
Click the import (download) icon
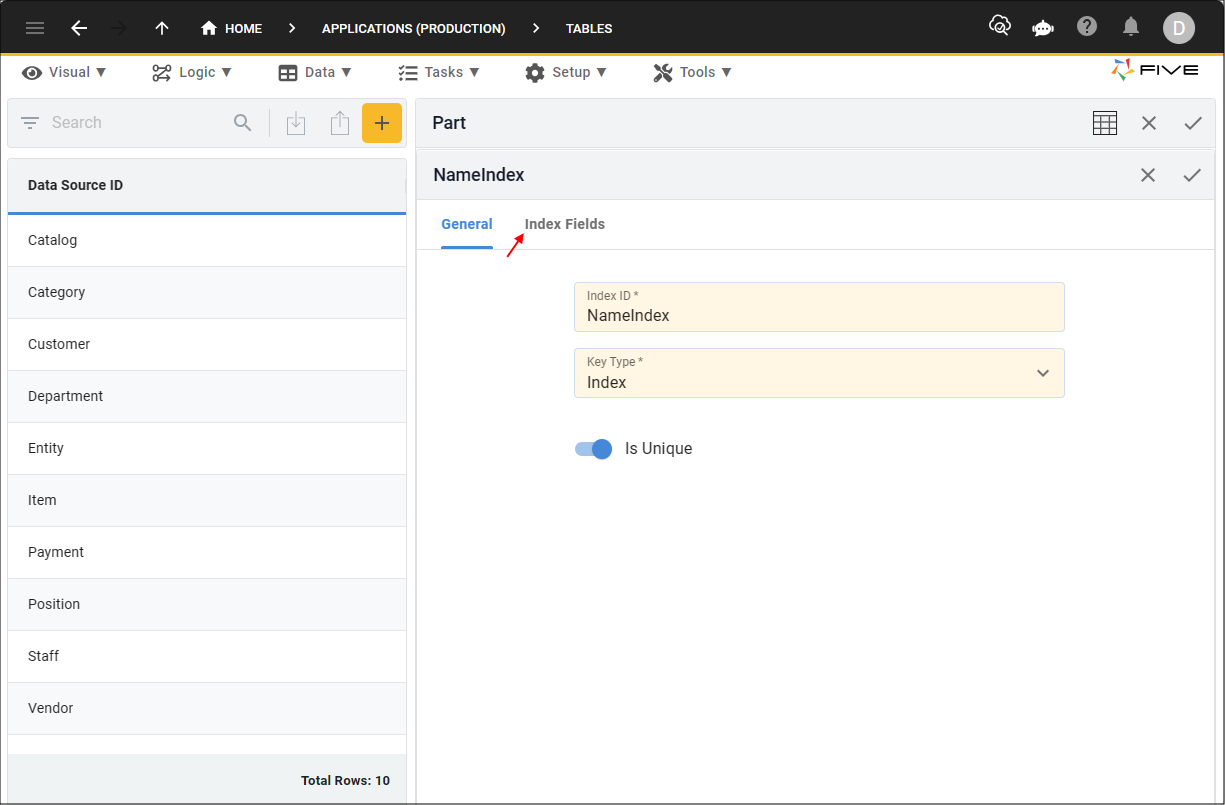296,123
